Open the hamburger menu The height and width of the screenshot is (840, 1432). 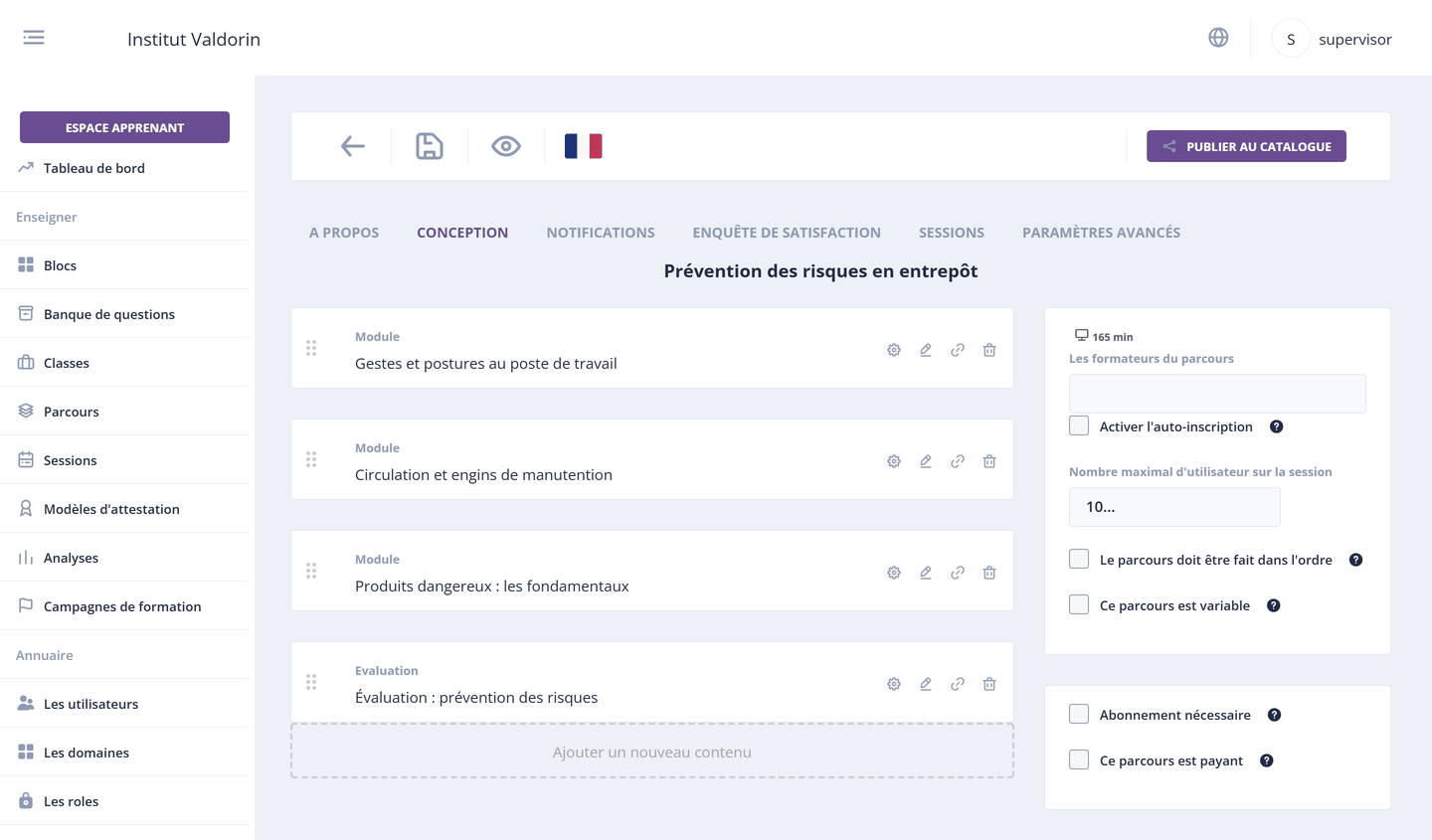[x=34, y=38]
